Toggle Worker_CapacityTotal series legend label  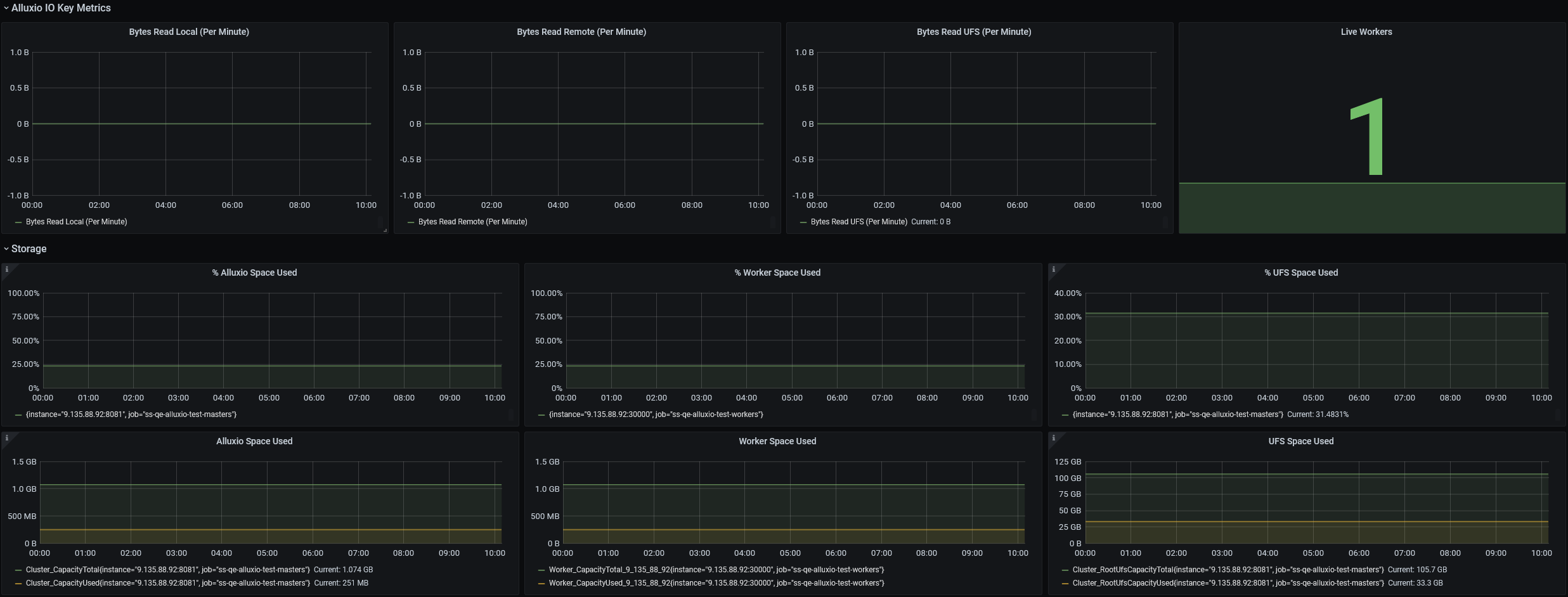(716, 570)
